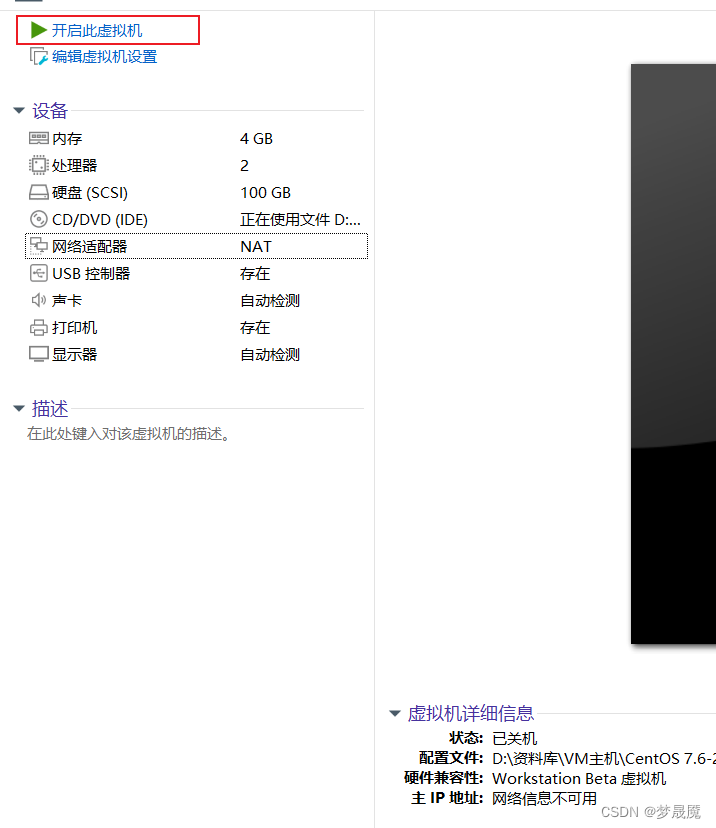Click the edit VM settings wrench icon
This screenshot has width=716, height=828.
(39, 57)
